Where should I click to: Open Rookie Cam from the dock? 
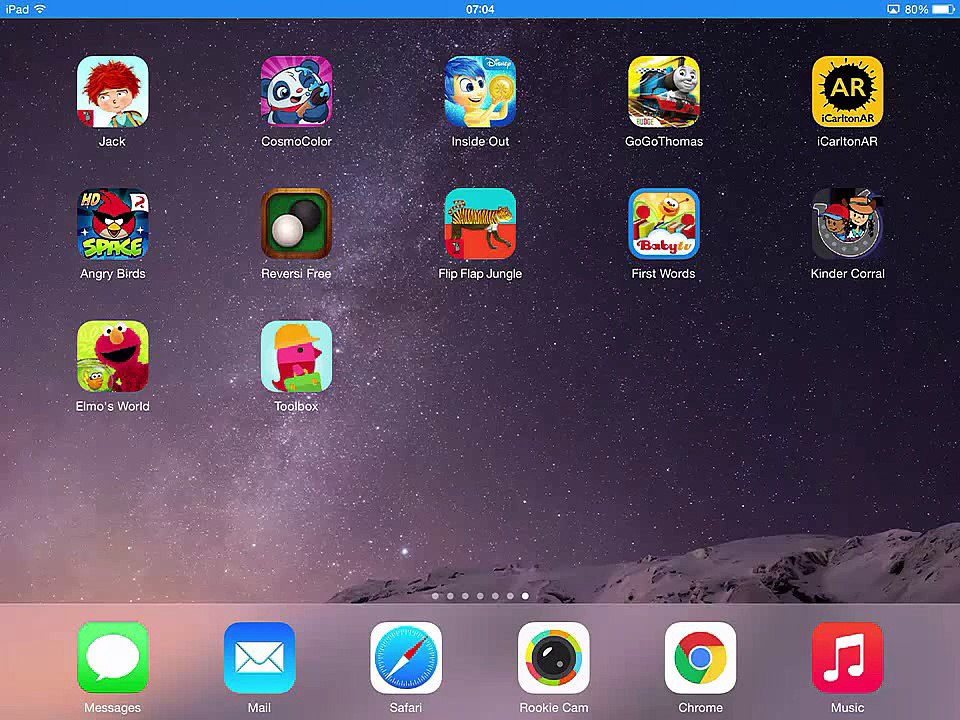click(553, 658)
